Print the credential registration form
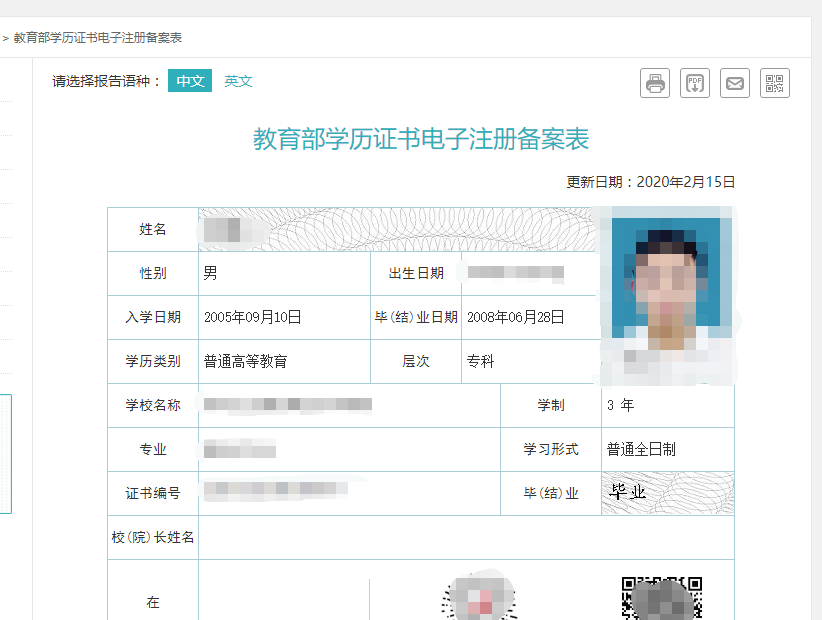Screen dimensions: 822x620 tap(655, 83)
